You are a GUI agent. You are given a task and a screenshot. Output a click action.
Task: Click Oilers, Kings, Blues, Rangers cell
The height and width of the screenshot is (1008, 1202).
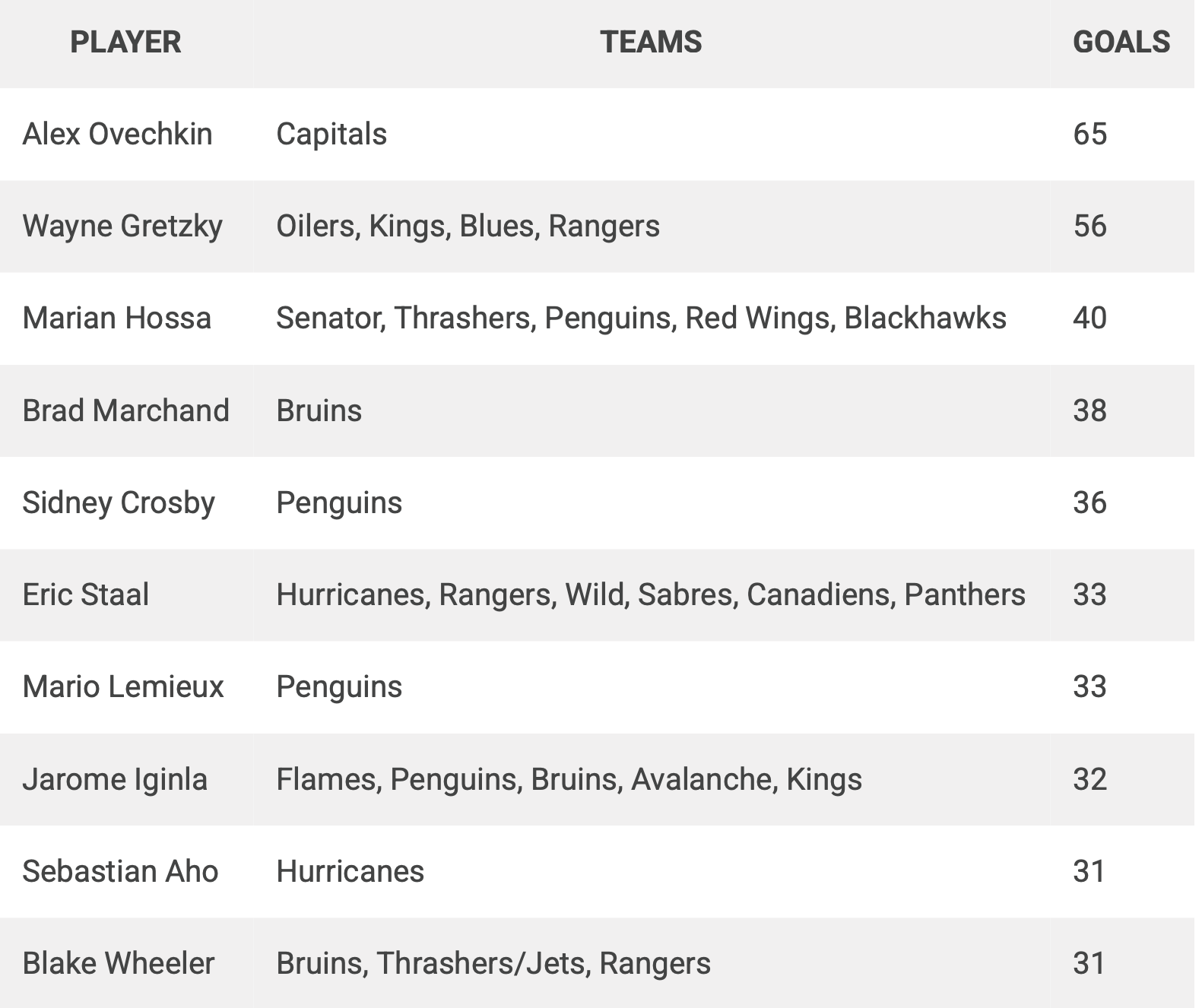(x=468, y=226)
